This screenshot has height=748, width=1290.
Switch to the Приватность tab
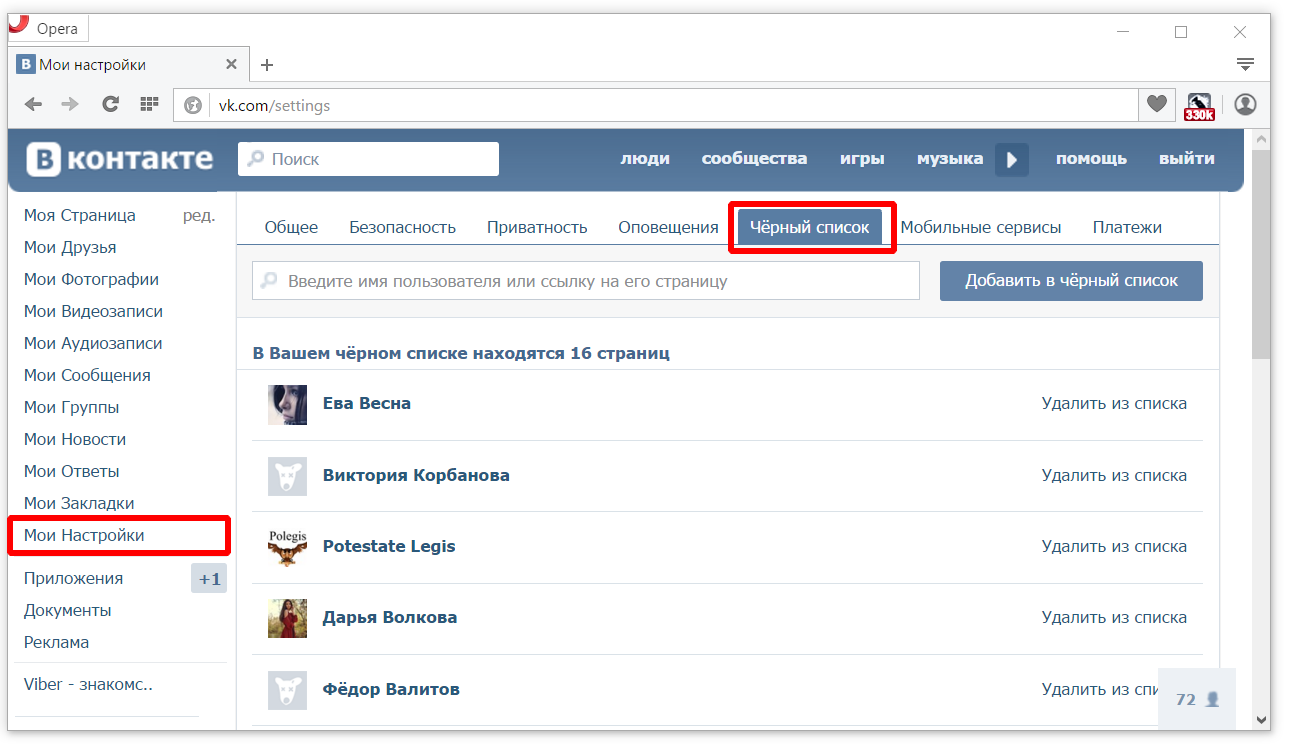point(537,227)
